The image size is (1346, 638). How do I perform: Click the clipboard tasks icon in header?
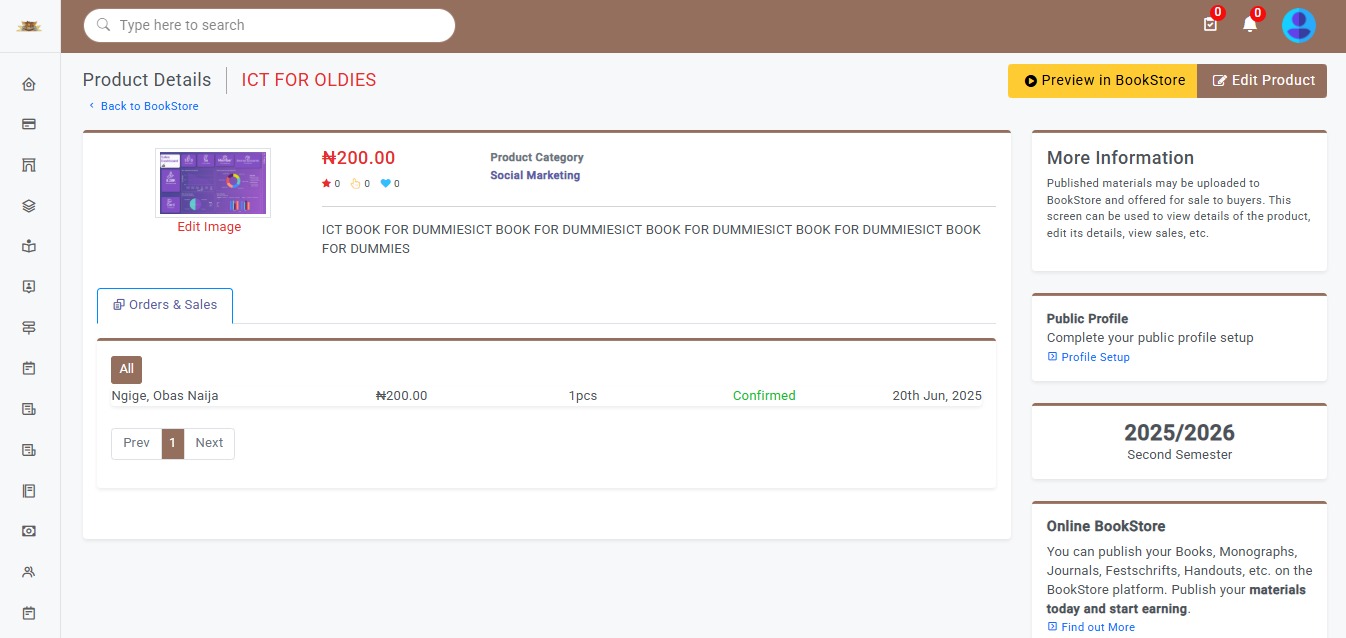point(1210,24)
